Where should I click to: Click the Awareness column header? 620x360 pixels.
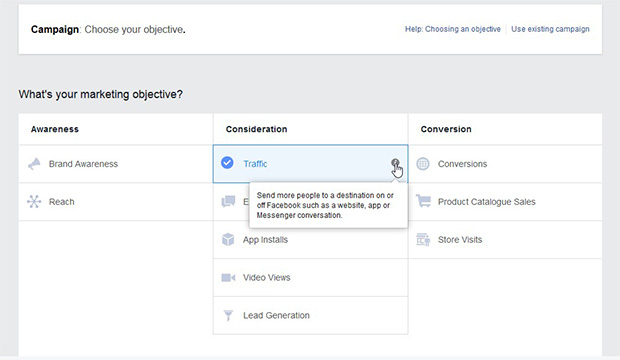55,129
